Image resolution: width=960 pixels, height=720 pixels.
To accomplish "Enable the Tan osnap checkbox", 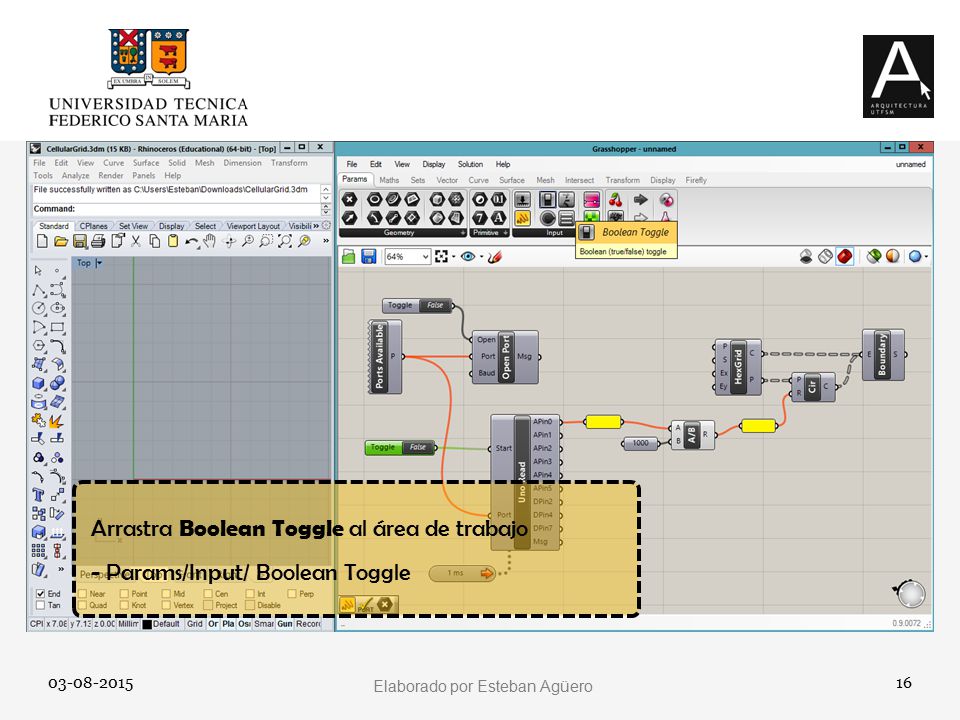I will click(x=40, y=605).
